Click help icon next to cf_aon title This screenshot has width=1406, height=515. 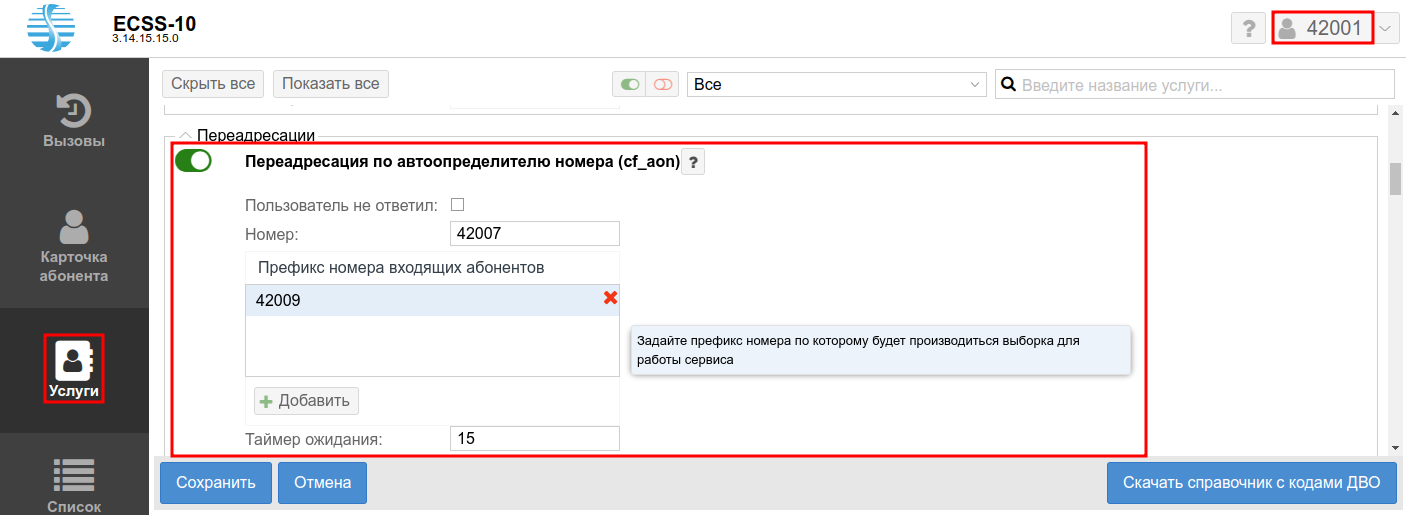point(693,162)
